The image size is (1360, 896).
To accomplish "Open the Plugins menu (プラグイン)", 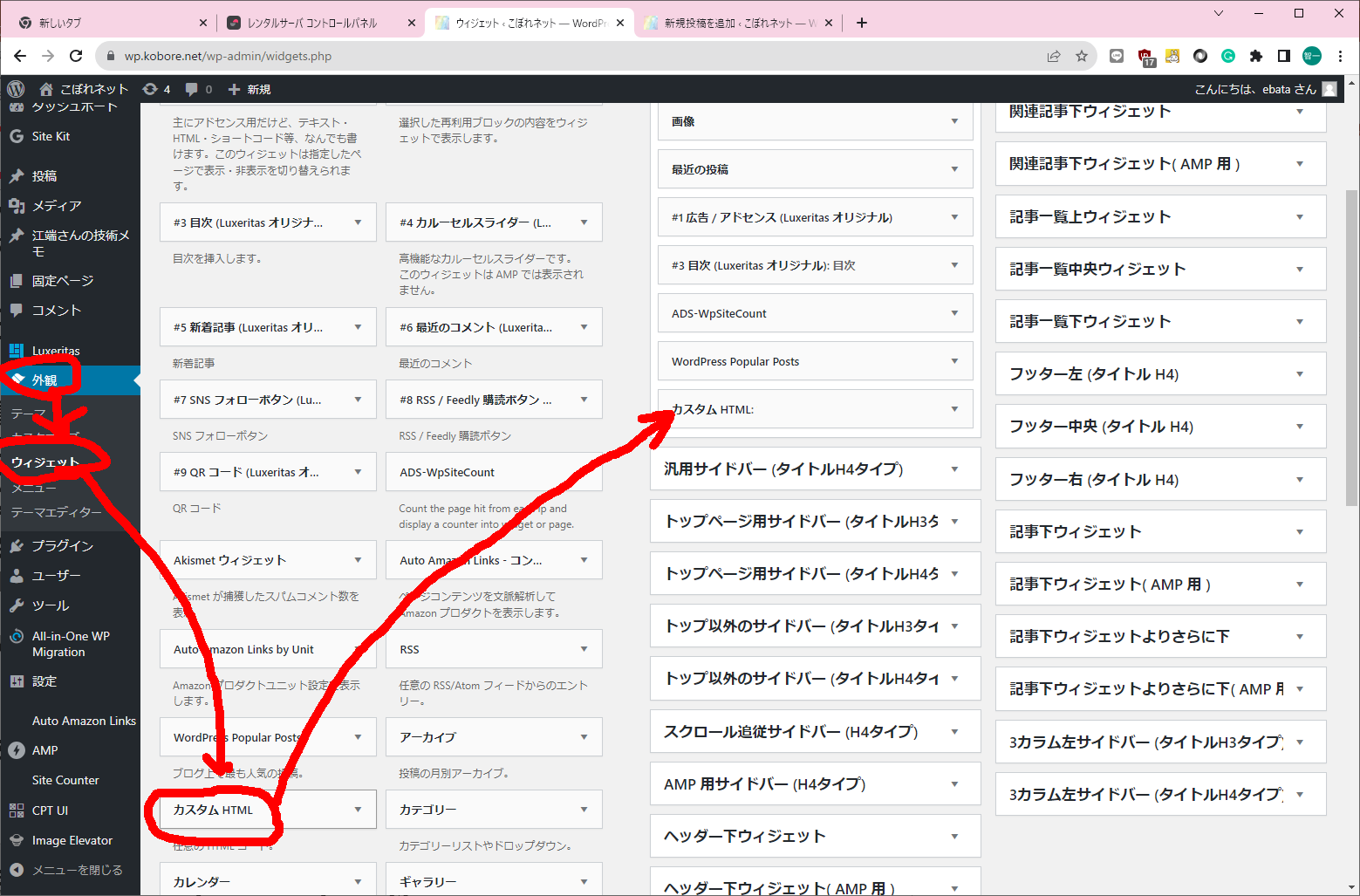I will (62, 545).
